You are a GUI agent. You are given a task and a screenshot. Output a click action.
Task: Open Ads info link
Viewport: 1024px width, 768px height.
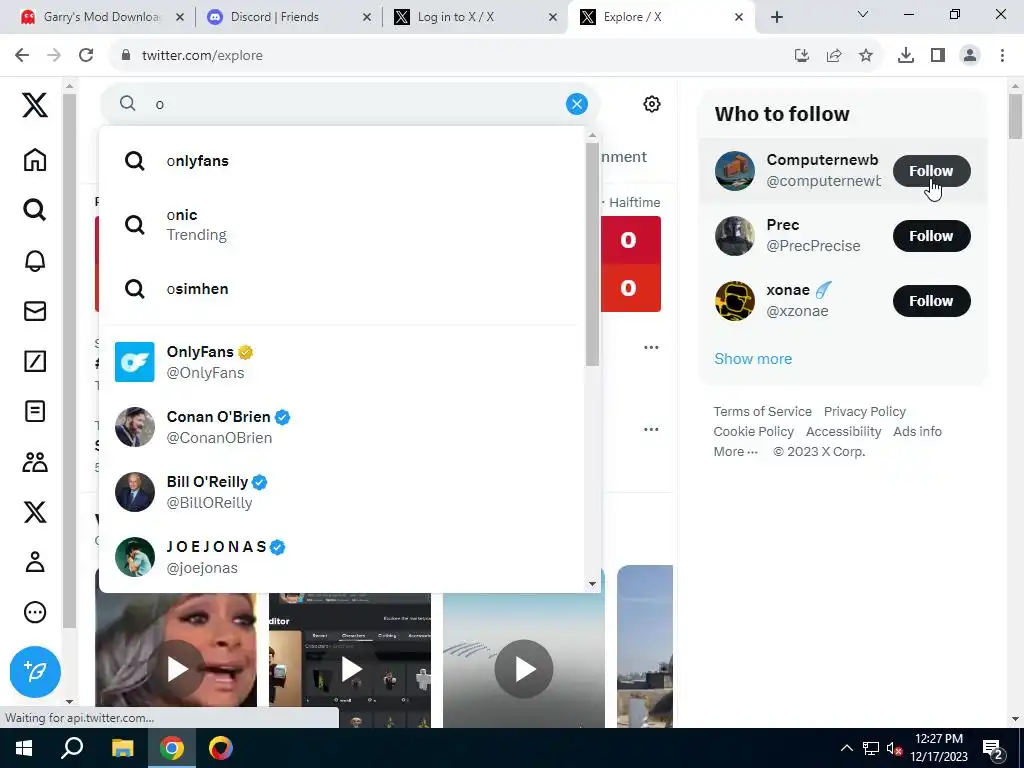(x=918, y=432)
